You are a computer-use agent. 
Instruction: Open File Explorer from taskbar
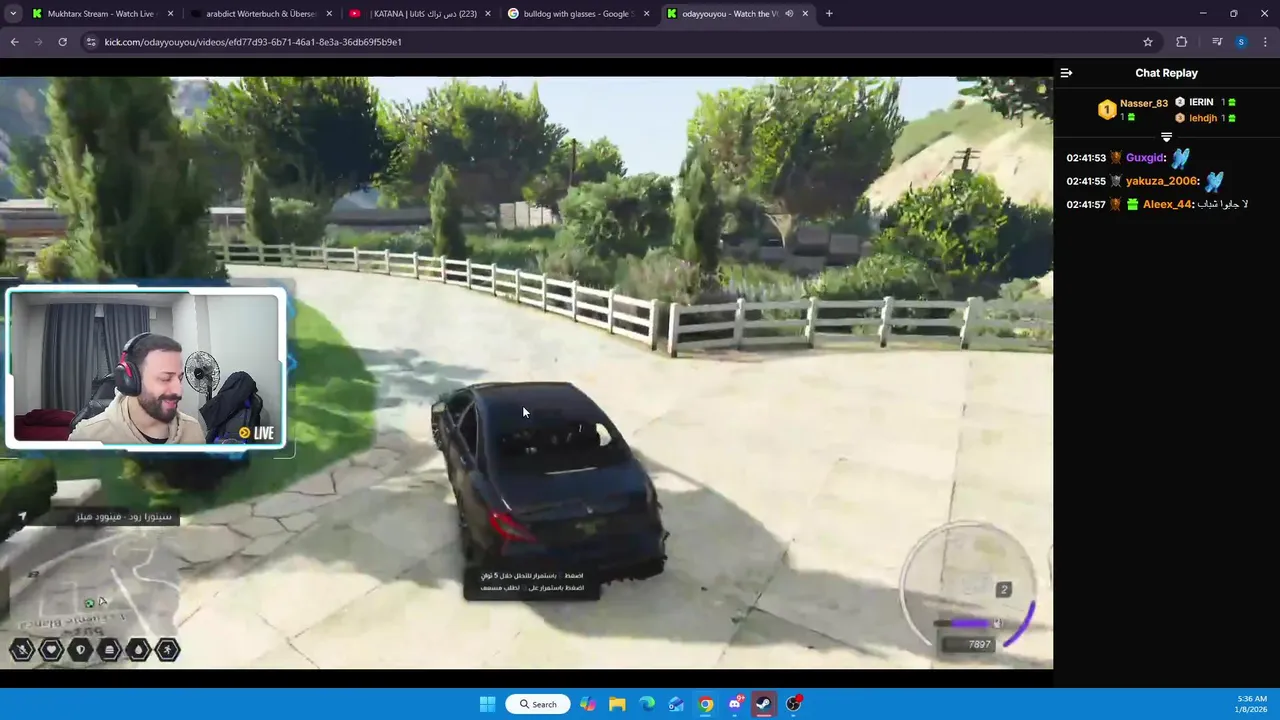pyautogui.click(x=617, y=704)
